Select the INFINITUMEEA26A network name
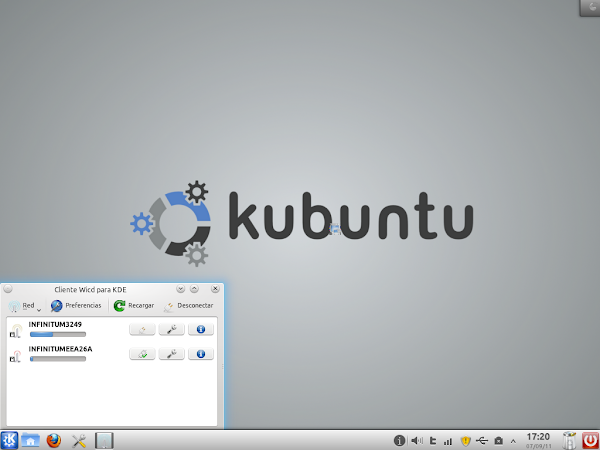 coord(60,349)
